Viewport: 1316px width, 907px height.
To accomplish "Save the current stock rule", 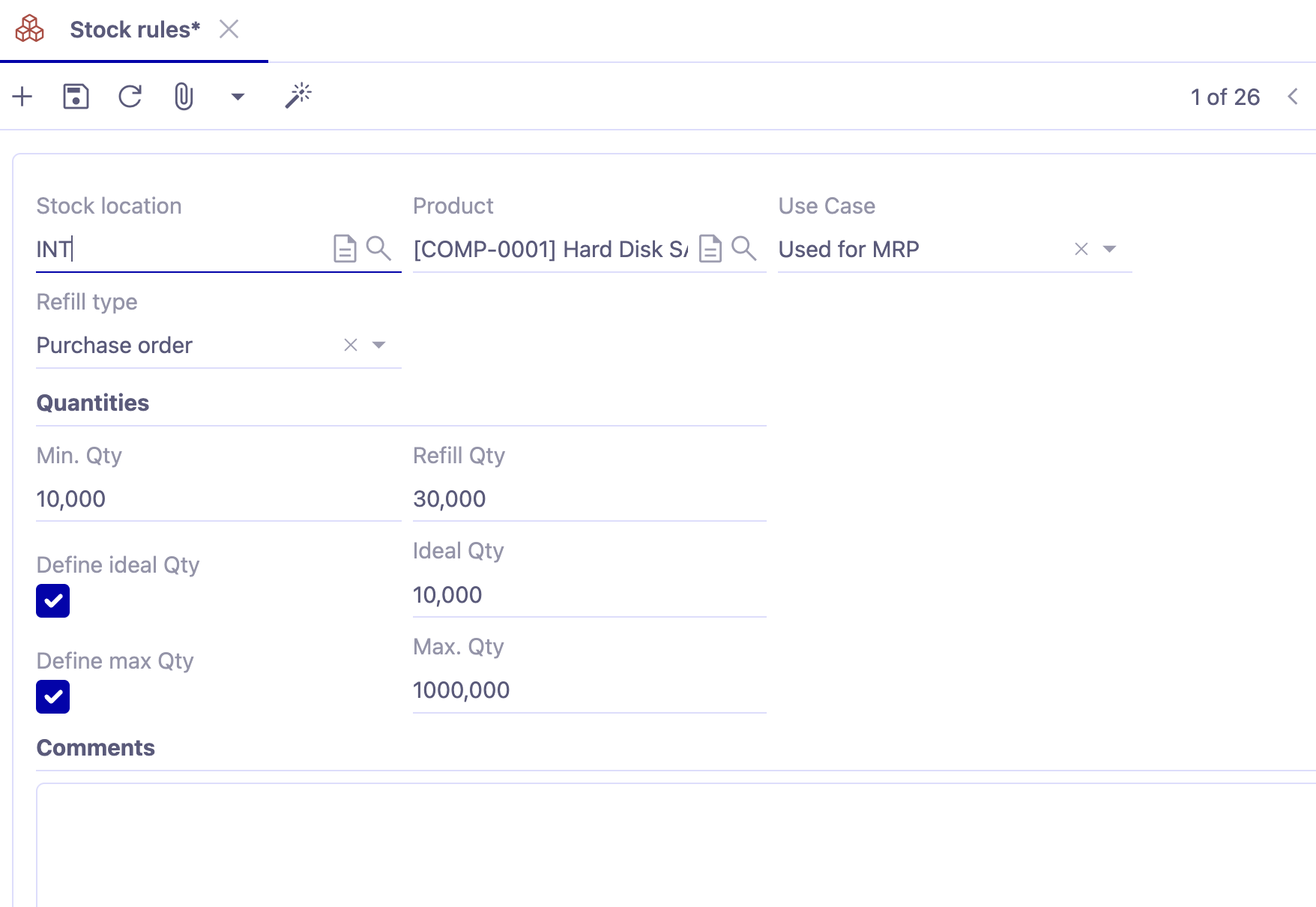I will click(x=75, y=96).
